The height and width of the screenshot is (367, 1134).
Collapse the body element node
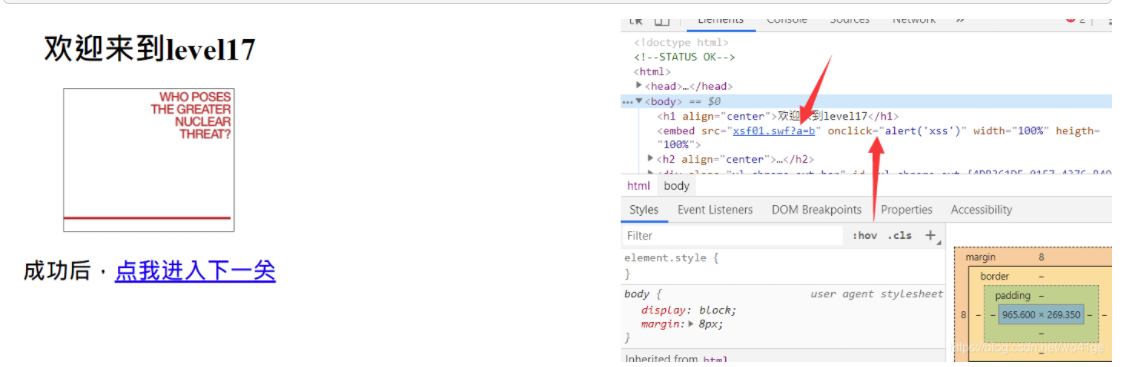639,101
